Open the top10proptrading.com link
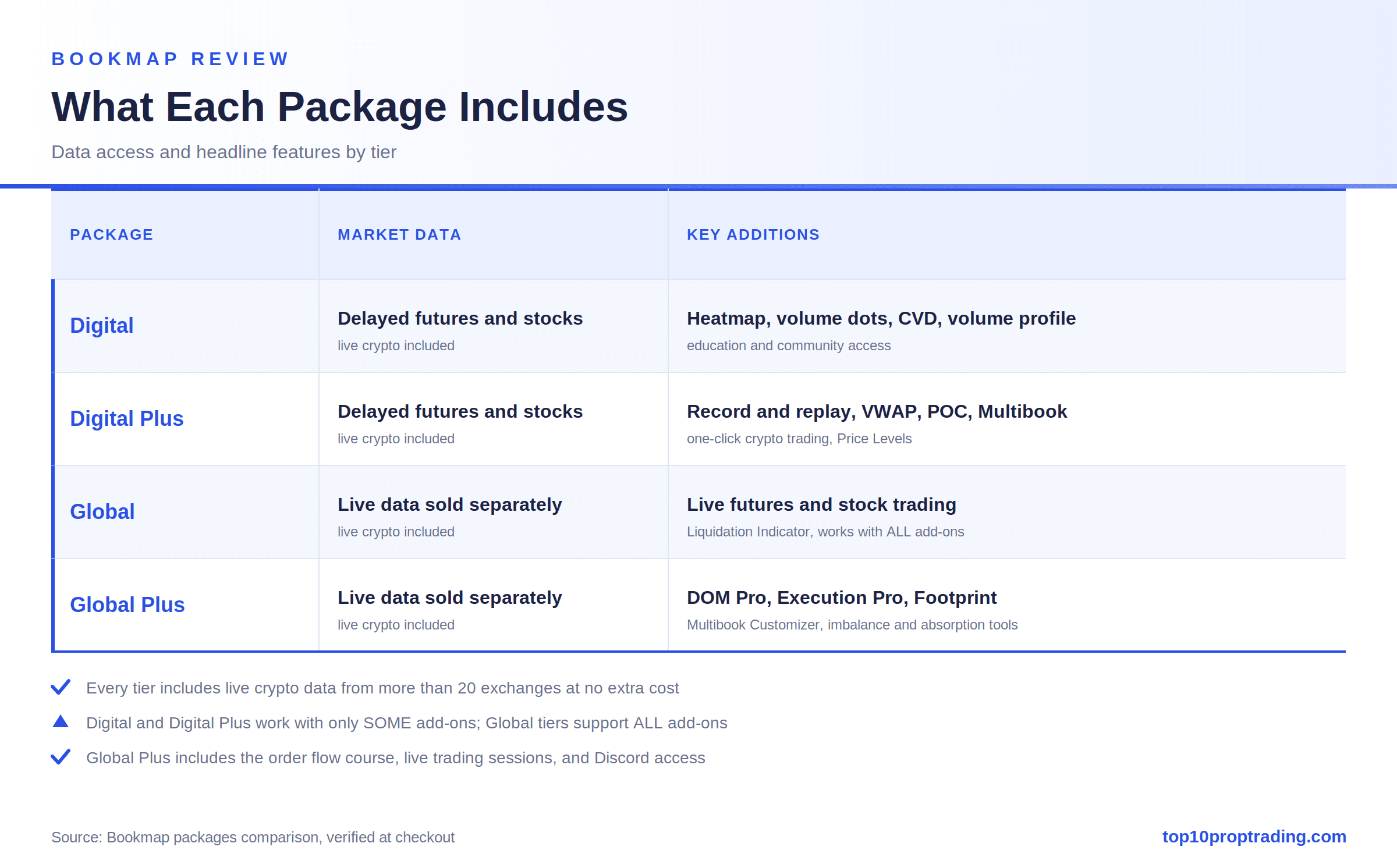The height and width of the screenshot is (868, 1397). [x=1254, y=836]
